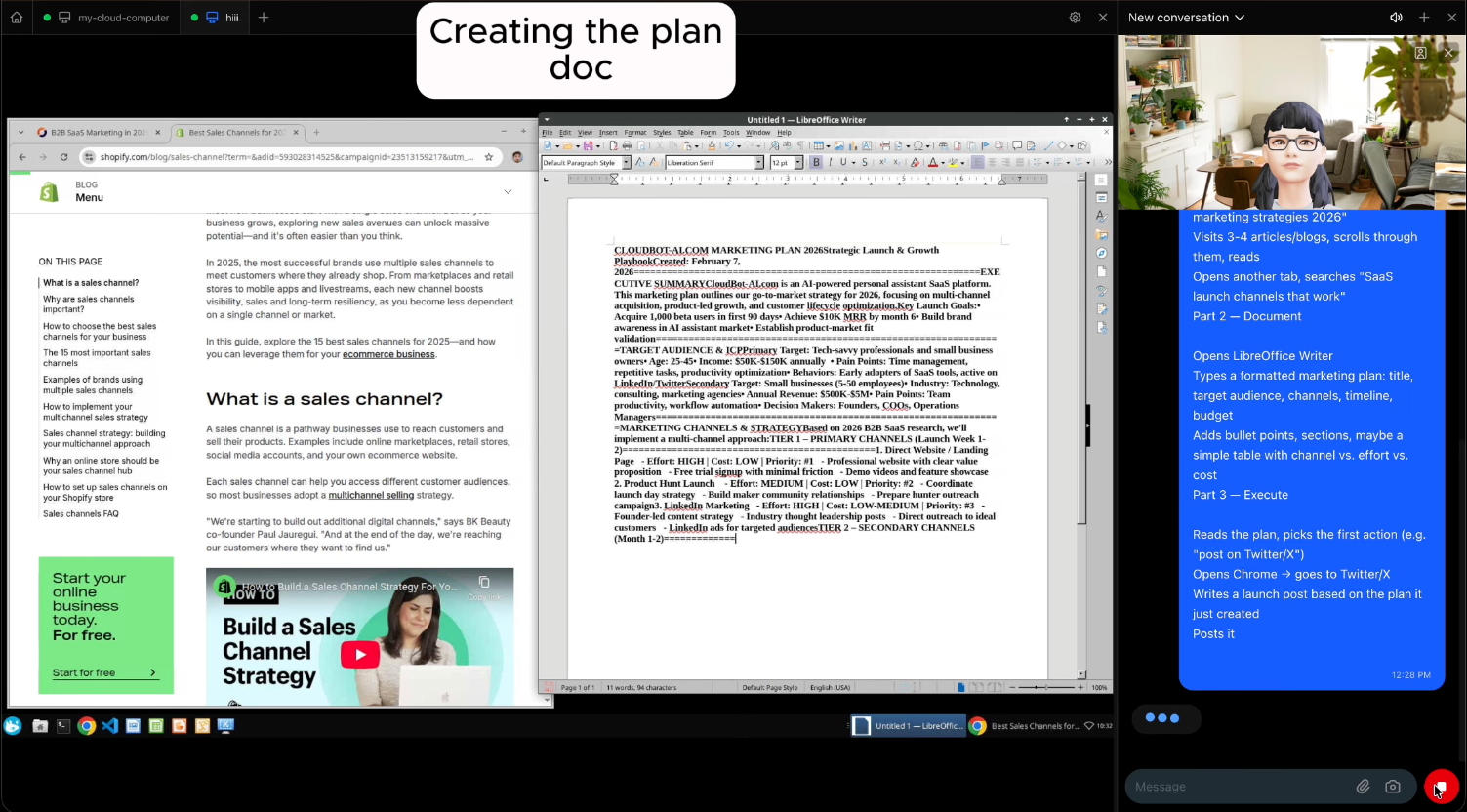
Task: Click the Clone Formatting paintbrush icon
Action: [712, 145]
